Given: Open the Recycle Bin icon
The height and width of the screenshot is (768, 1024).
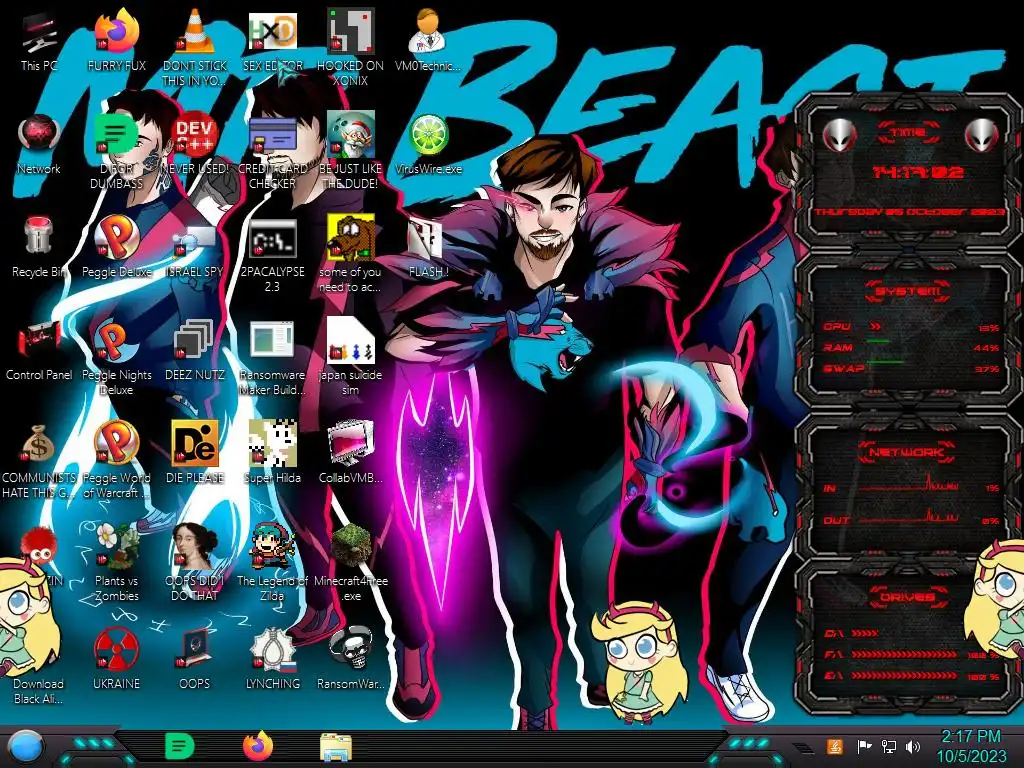Looking at the screenshot, I should pos(39,247).
